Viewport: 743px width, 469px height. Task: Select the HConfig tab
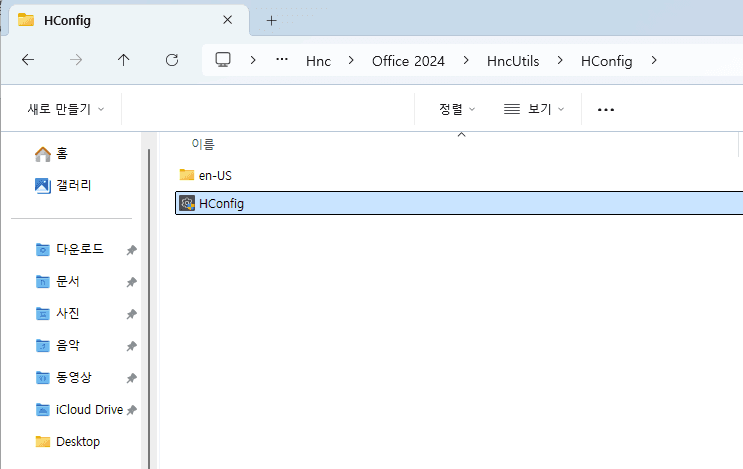click(x=129, y=20)
